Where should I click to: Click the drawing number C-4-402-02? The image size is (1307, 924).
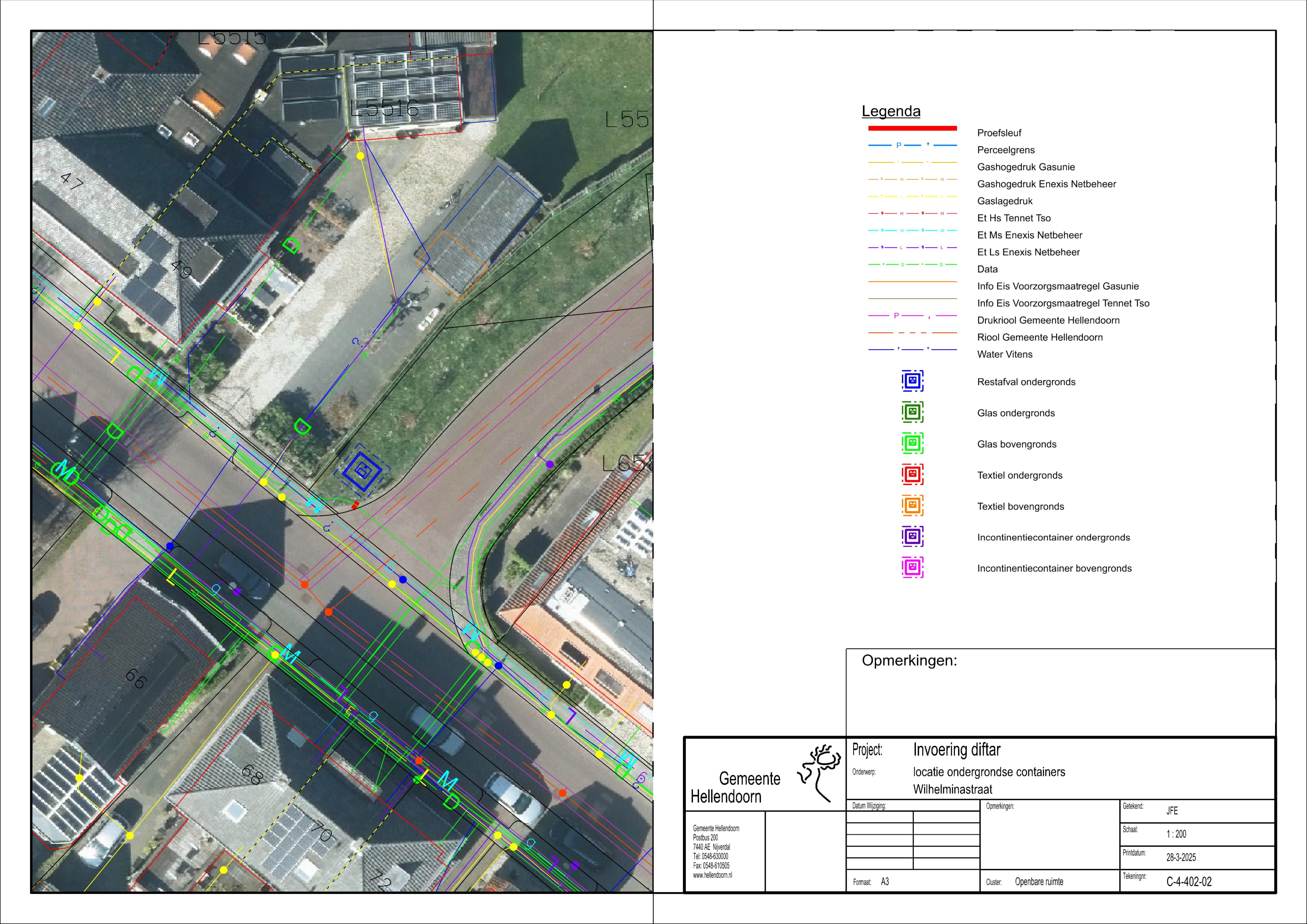pyautogui.click(x=1188, y=882)
